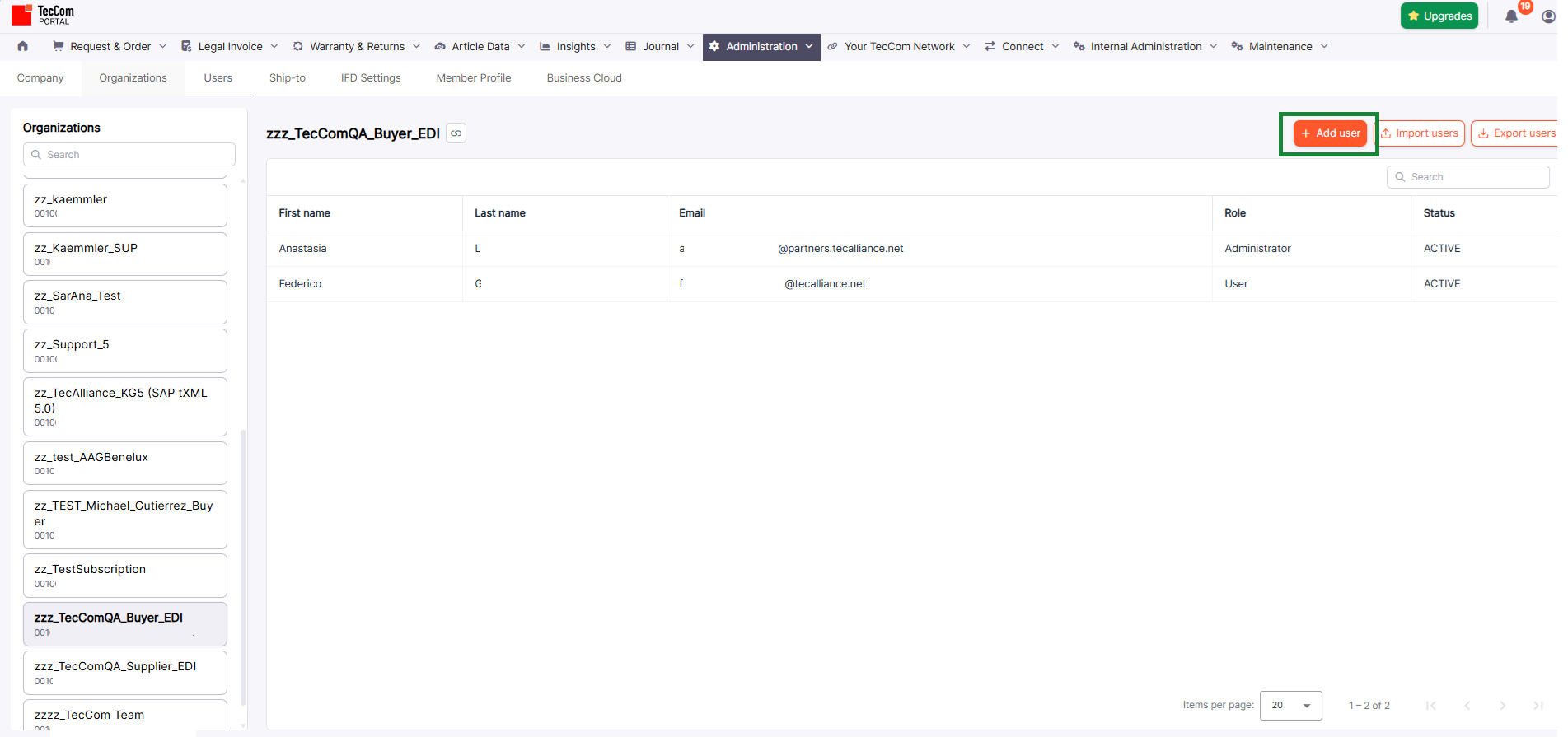Open the Ship-to tab
Image resolution: width=1568 pixels, height=737 pixels.
point(288,78)
